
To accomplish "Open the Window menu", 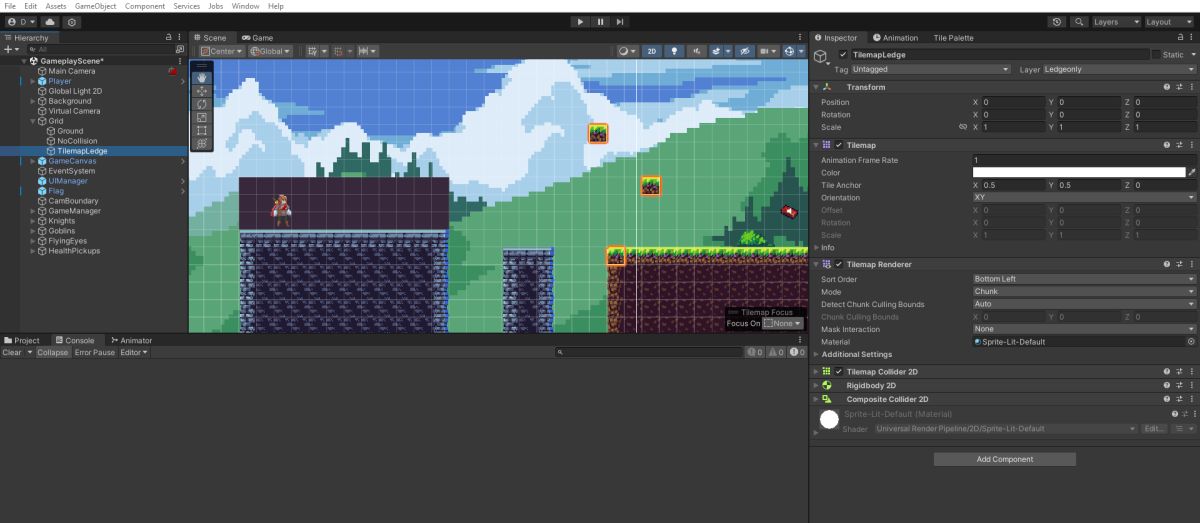I will 245,6.
